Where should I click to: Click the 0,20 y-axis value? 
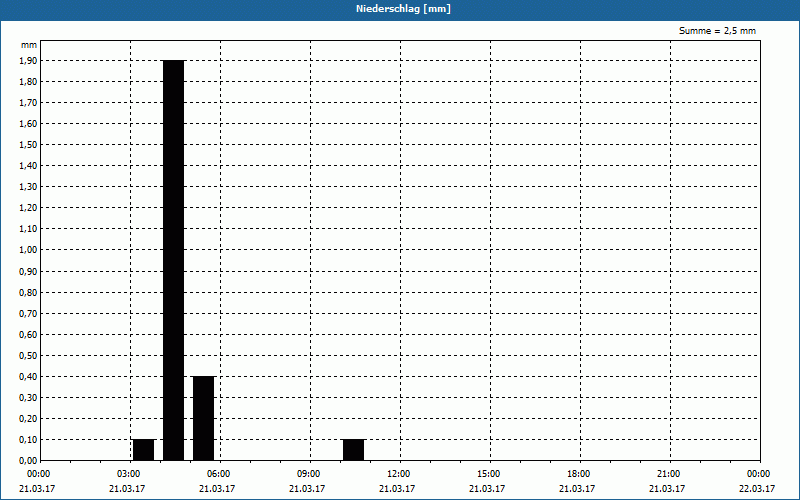28,419
